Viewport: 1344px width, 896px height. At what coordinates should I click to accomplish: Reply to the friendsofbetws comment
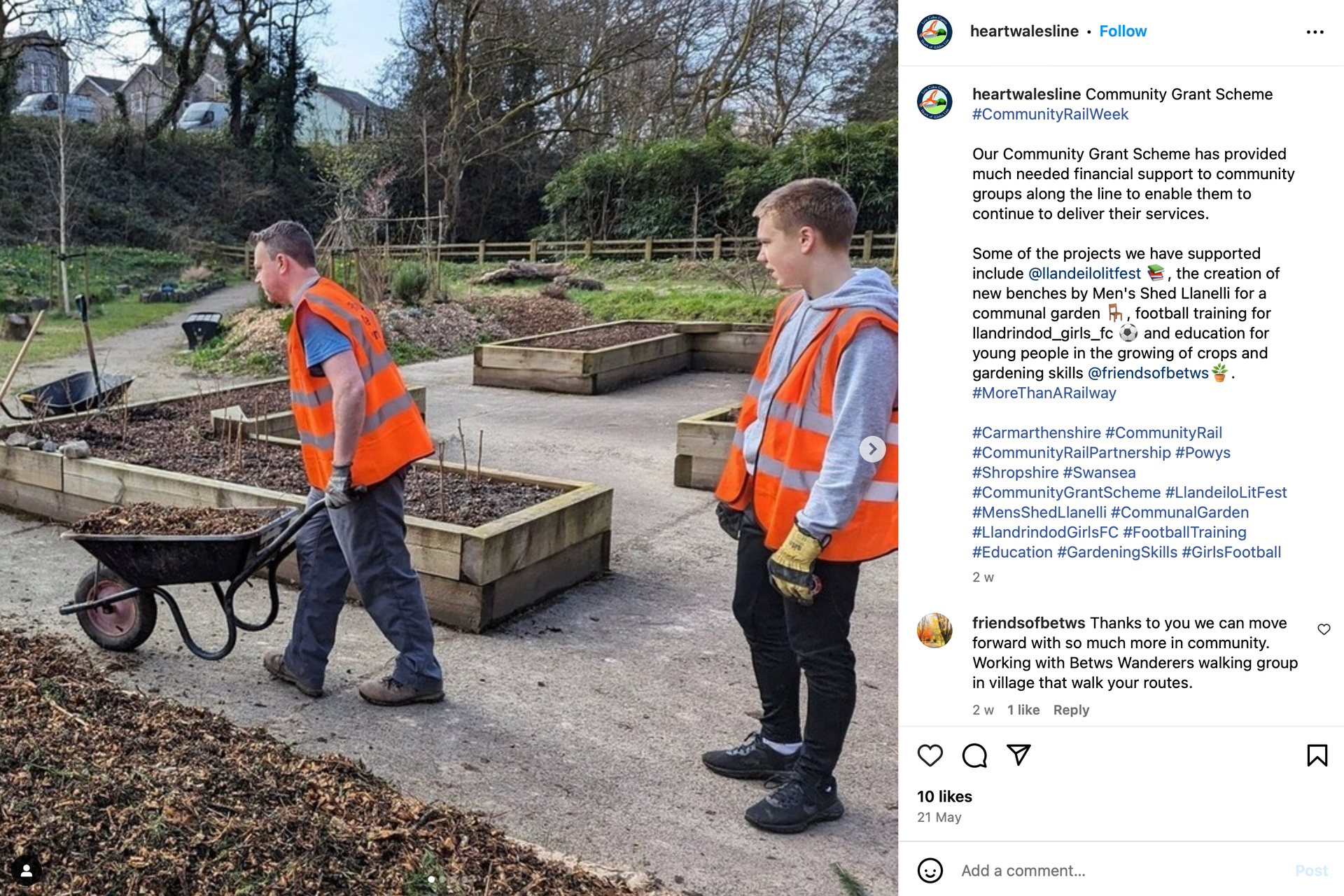click(x=1071, y=710)
